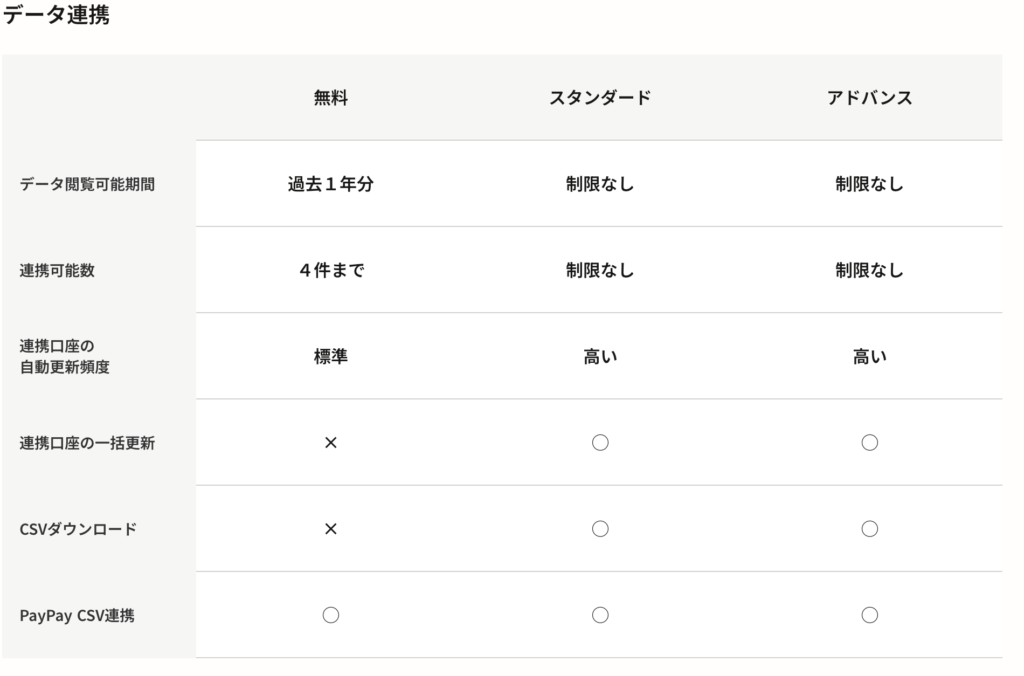This screenshot has height=676, width=1024.
Task: Select the スタンダード plan column header
Action: tap(600, 98)
